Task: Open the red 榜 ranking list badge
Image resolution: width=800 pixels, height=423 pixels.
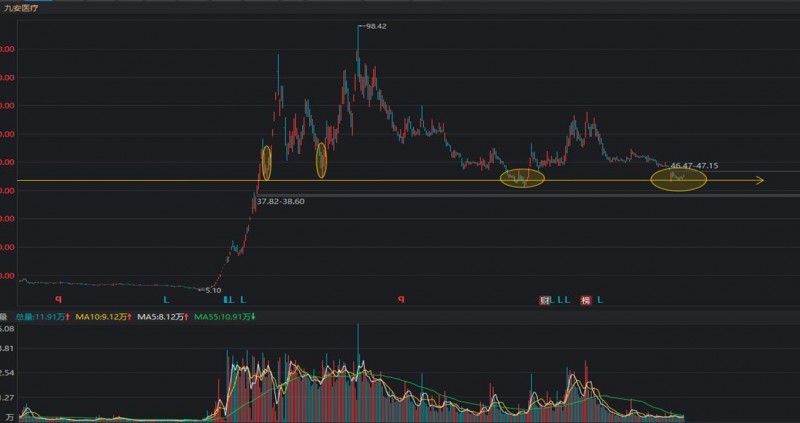Action: pos(586,300)
